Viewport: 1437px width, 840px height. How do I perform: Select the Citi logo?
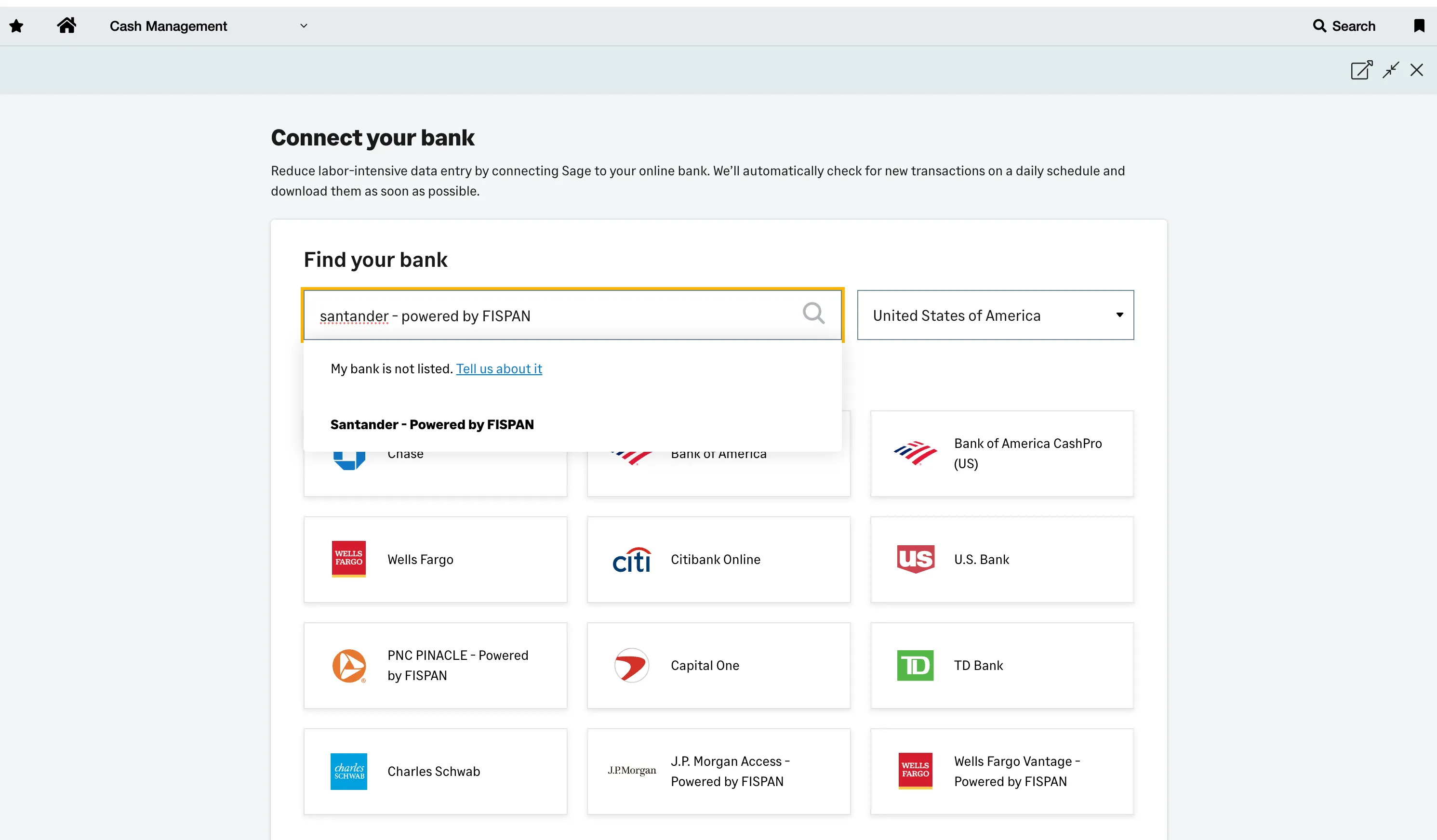pos(631,560)
